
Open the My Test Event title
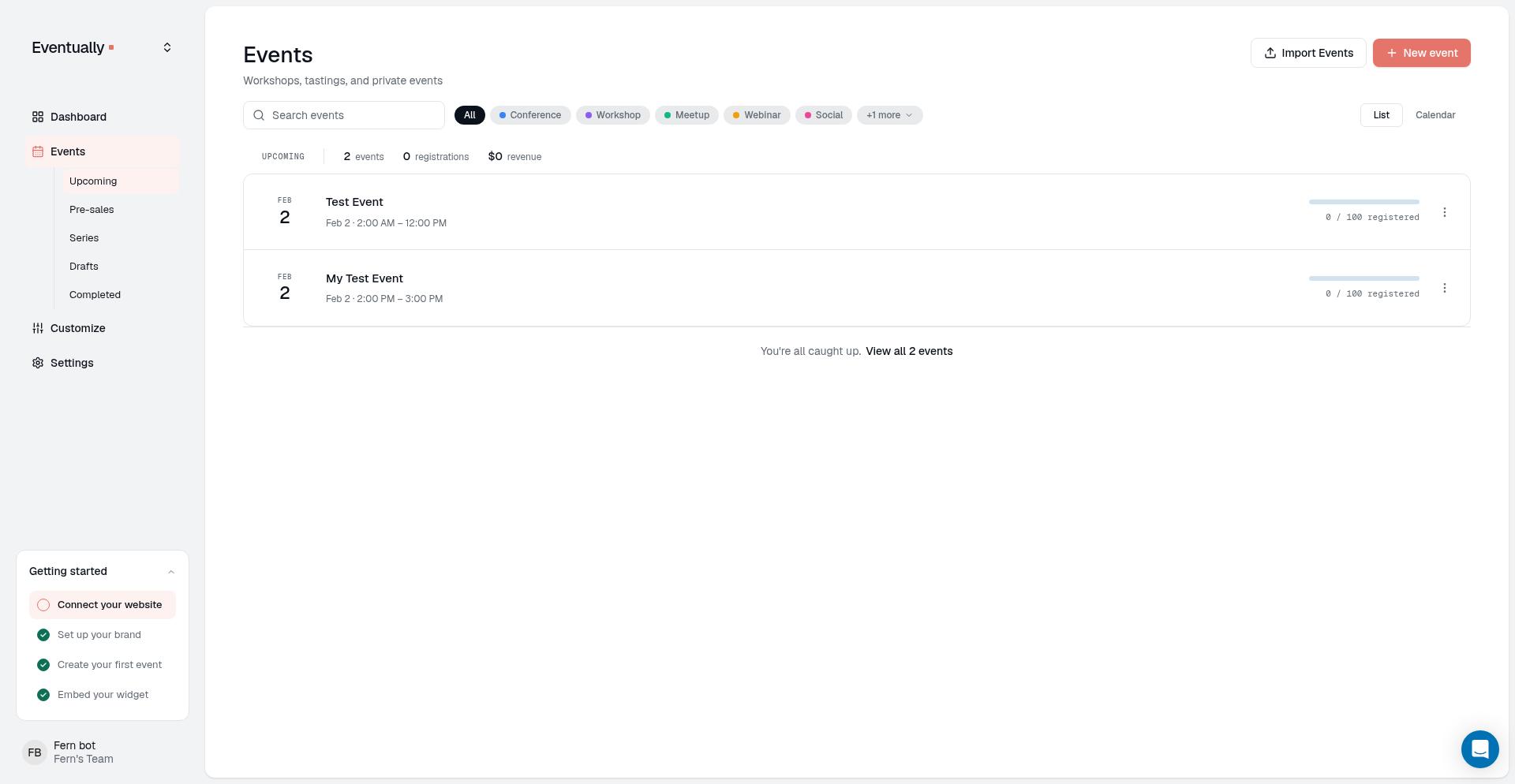point(365,278)
